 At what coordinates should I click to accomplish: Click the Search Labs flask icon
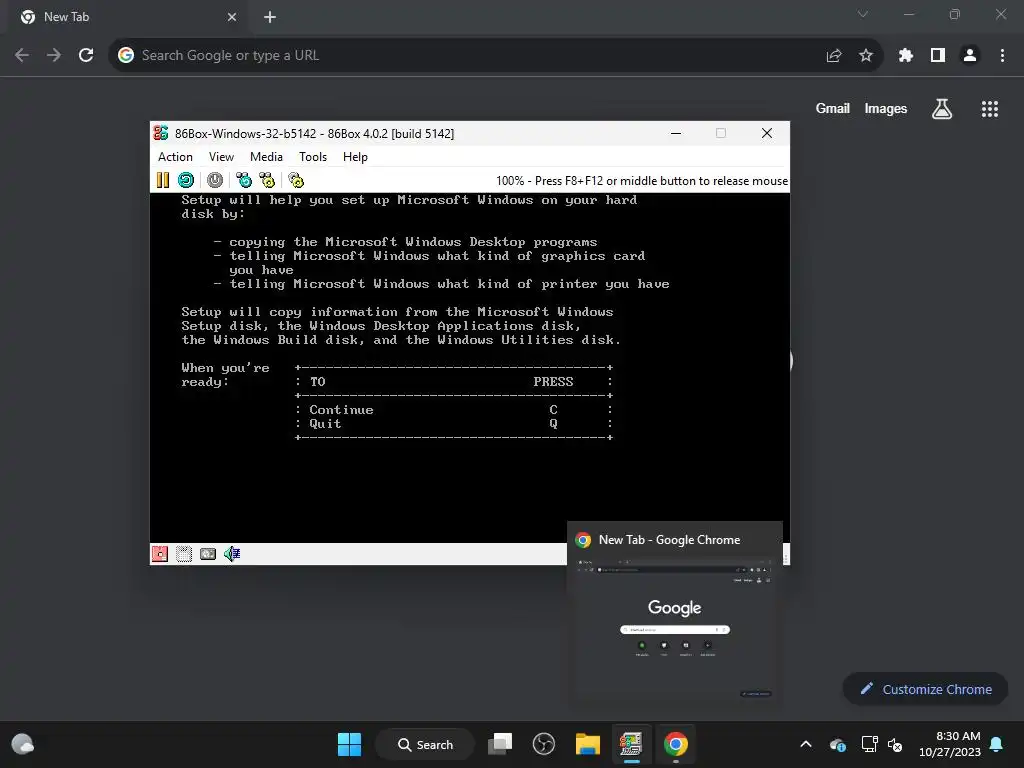tap(942, 108)
